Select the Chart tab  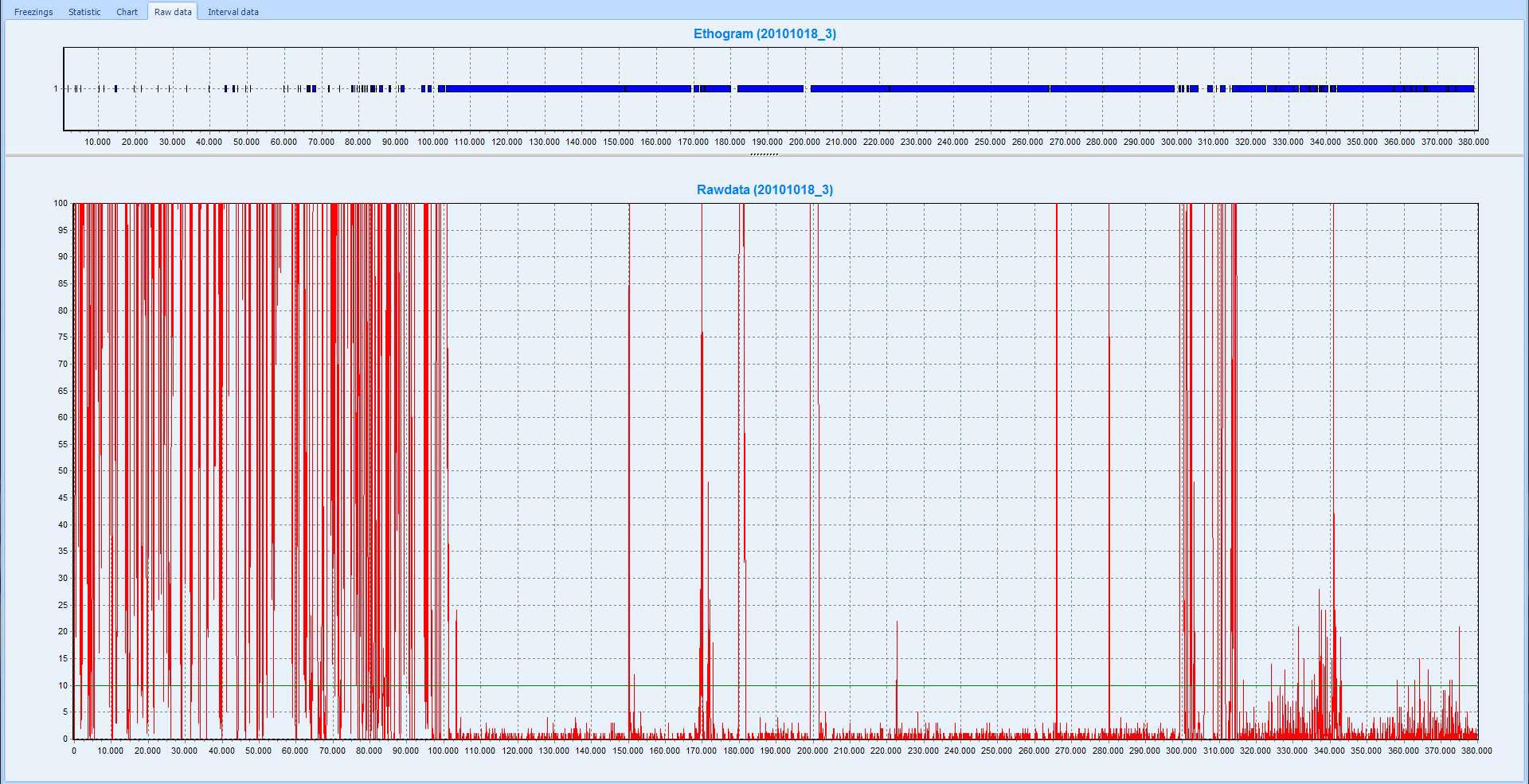pos(127,12)
